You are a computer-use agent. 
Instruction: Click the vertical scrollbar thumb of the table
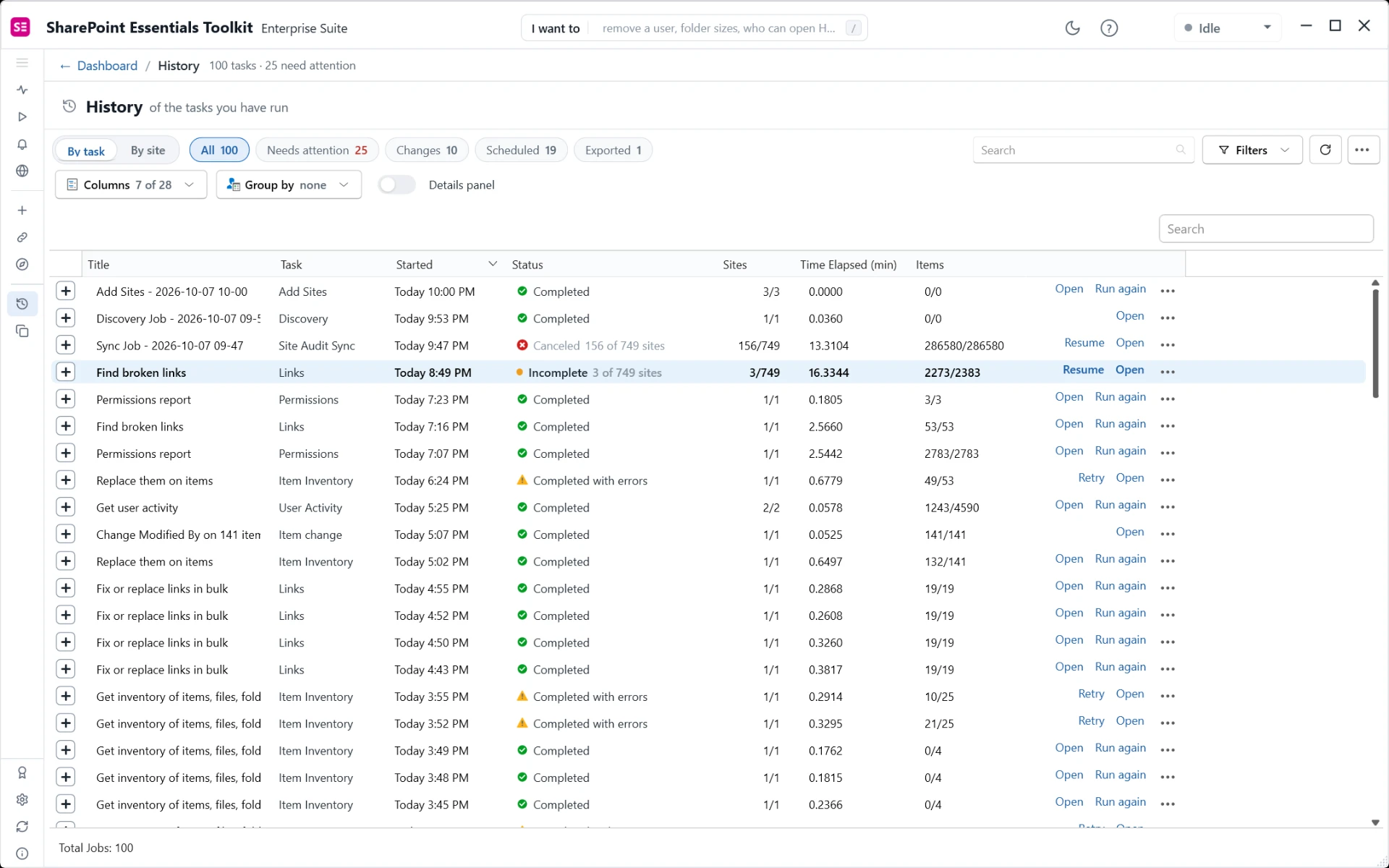[x=1375, y=344]
